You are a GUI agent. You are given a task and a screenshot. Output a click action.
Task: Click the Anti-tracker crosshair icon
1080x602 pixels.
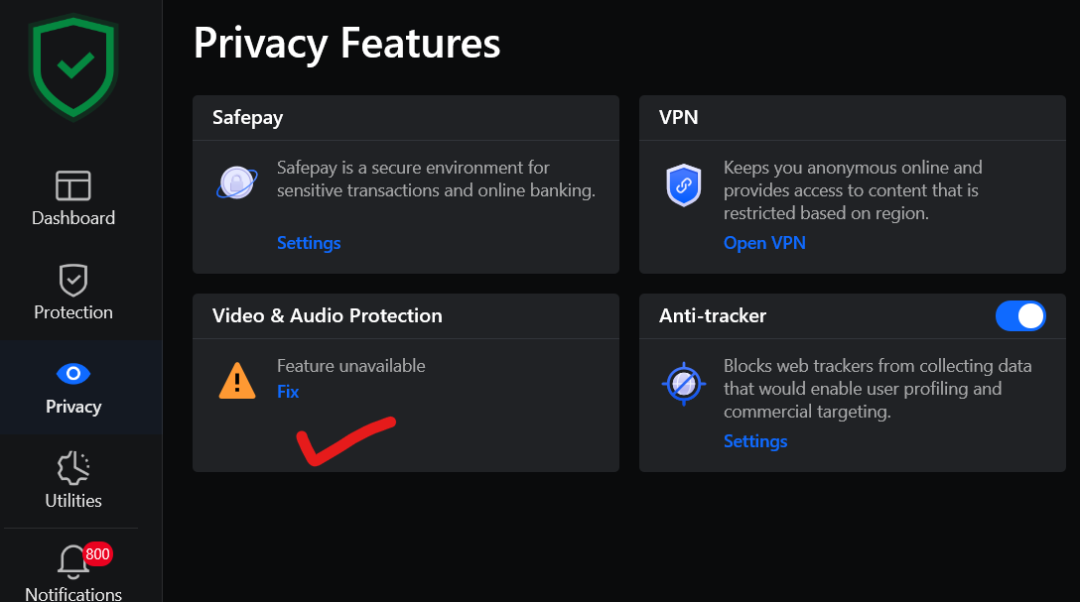click(x=684, y=384)
